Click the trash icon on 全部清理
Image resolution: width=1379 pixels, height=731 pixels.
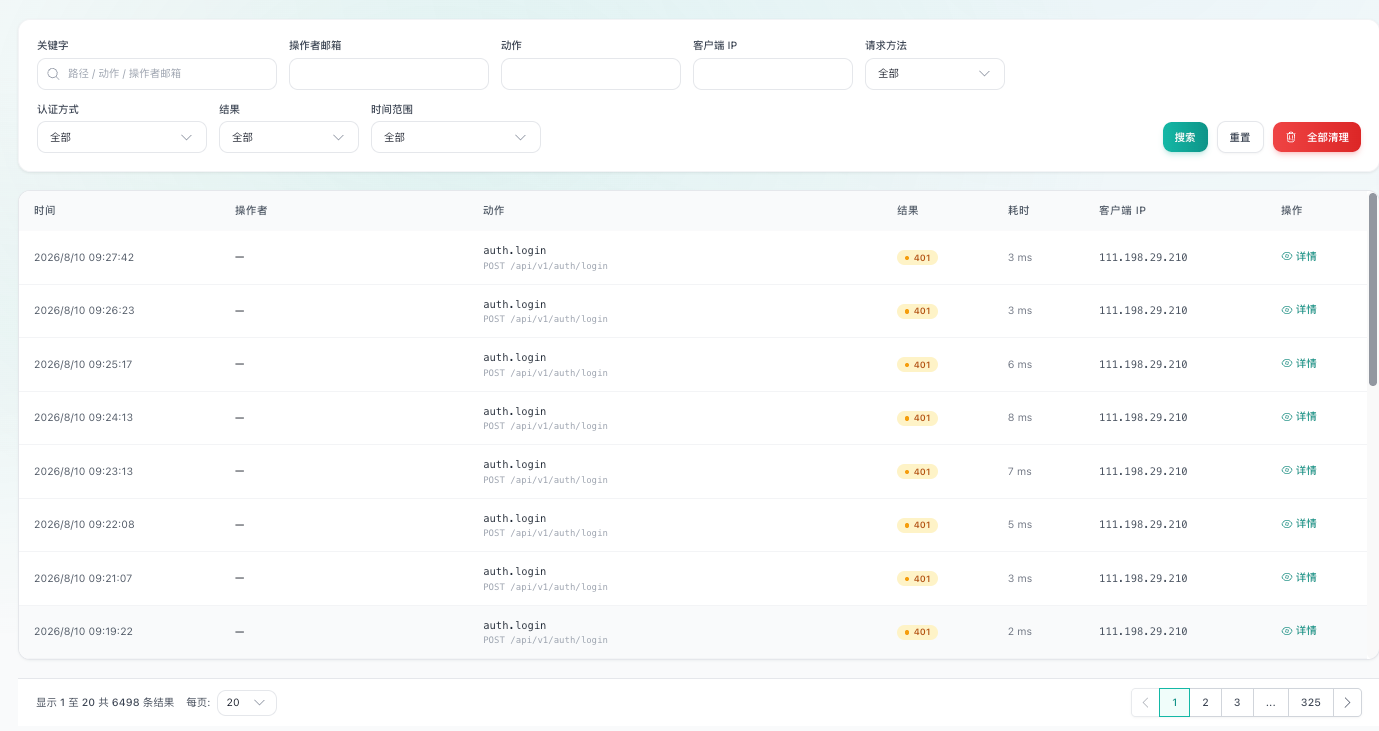(x=1291, y=137)
